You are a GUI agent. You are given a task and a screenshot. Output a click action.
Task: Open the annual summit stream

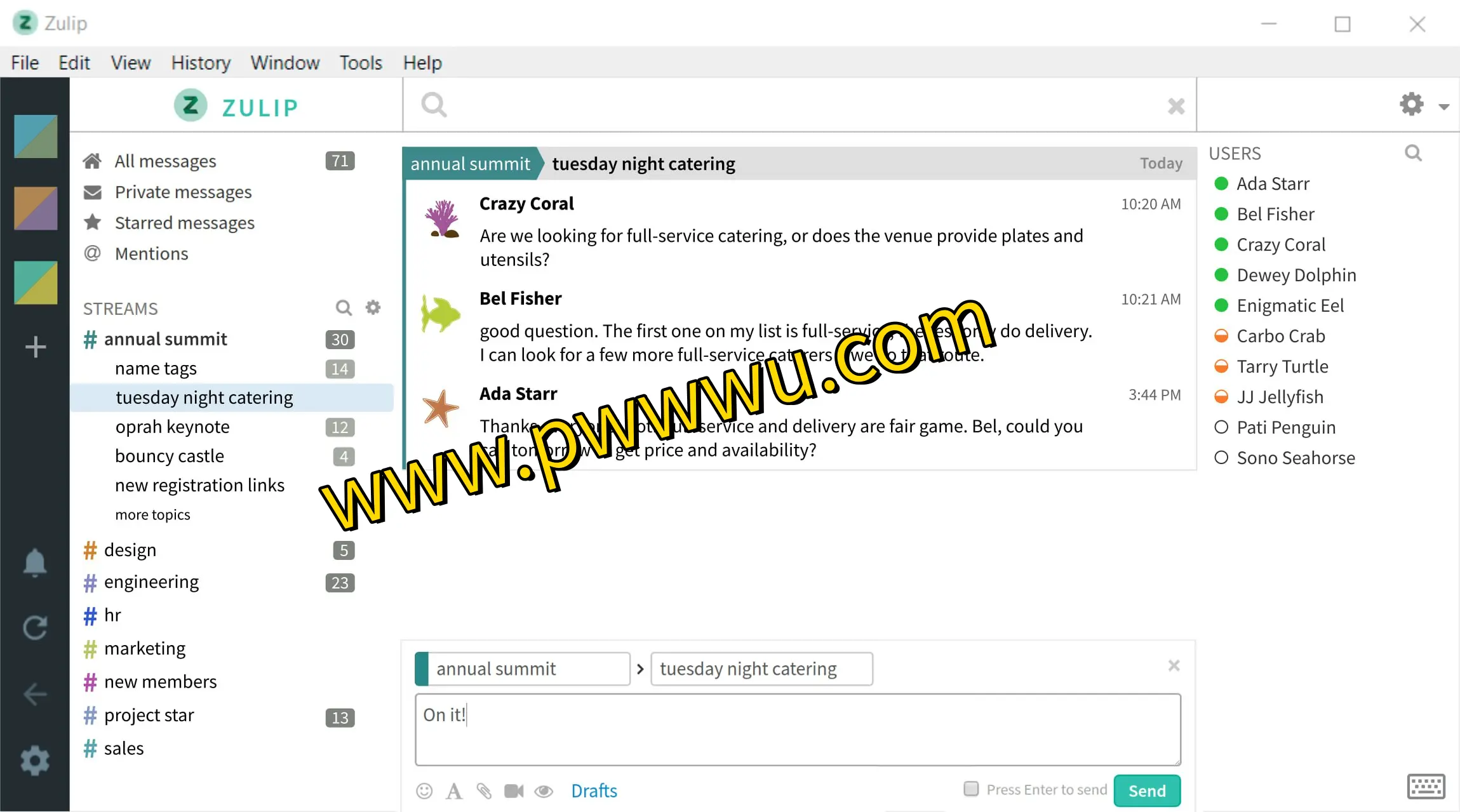coord(165,339)
